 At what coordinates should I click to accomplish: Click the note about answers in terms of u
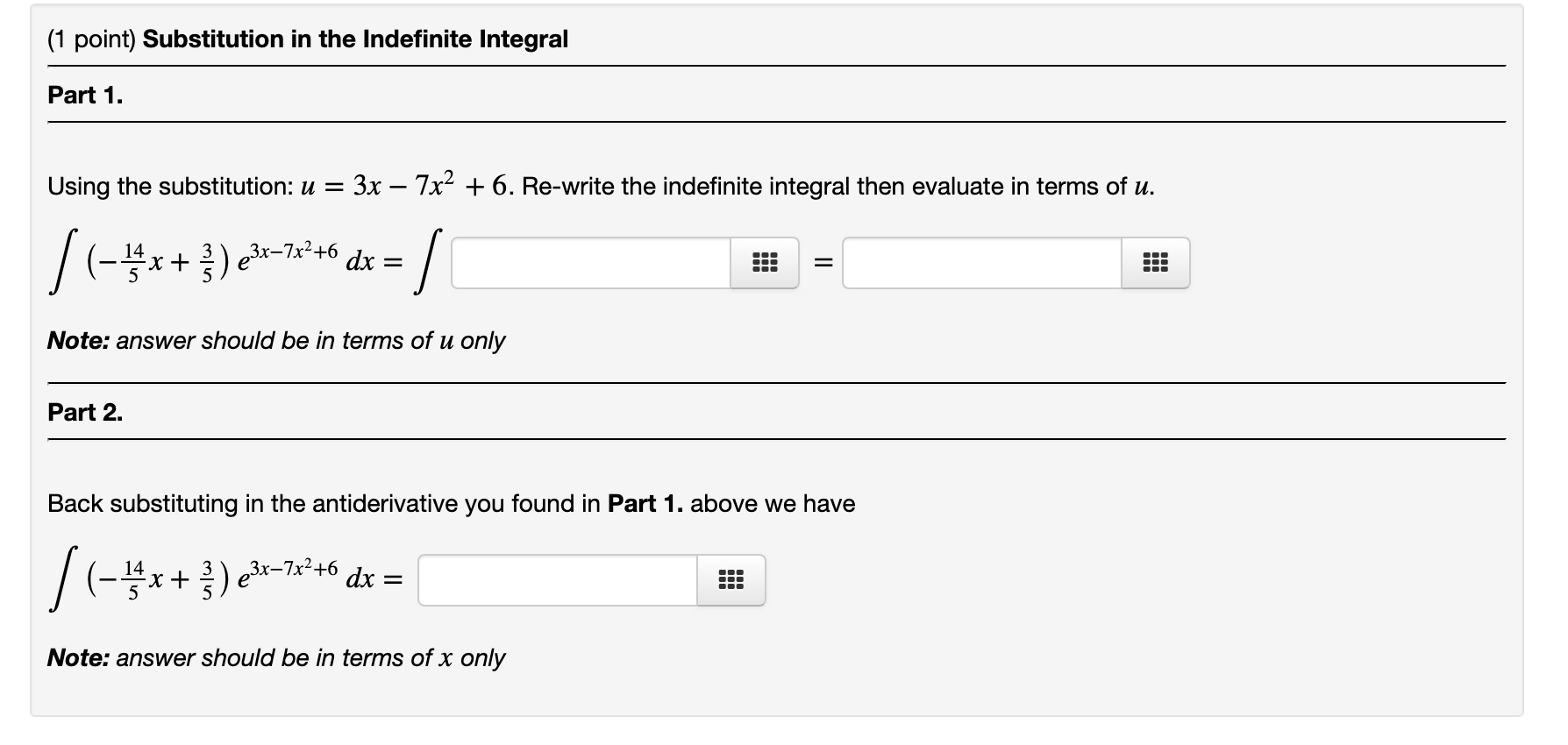tap(276, 341)
